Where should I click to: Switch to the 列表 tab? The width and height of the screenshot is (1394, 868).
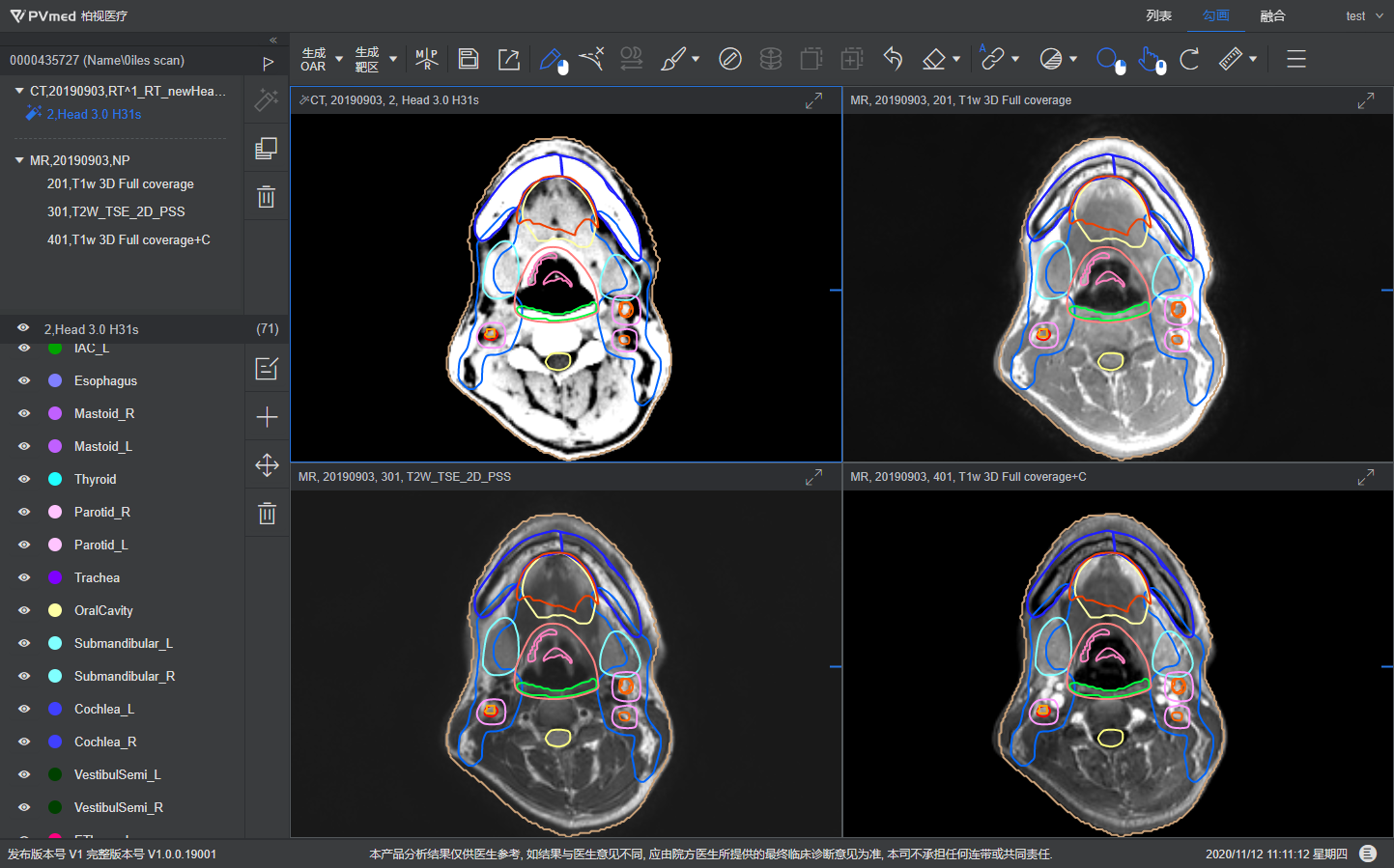click(1158, 15)
